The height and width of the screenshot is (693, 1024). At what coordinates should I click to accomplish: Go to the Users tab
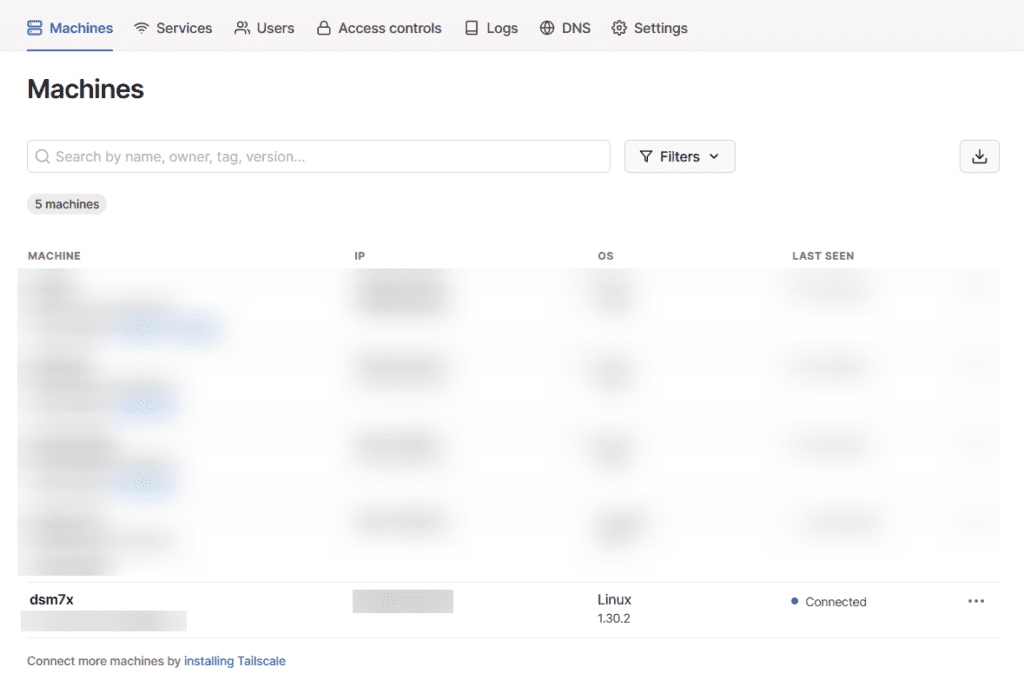click(x=264, y=28)
